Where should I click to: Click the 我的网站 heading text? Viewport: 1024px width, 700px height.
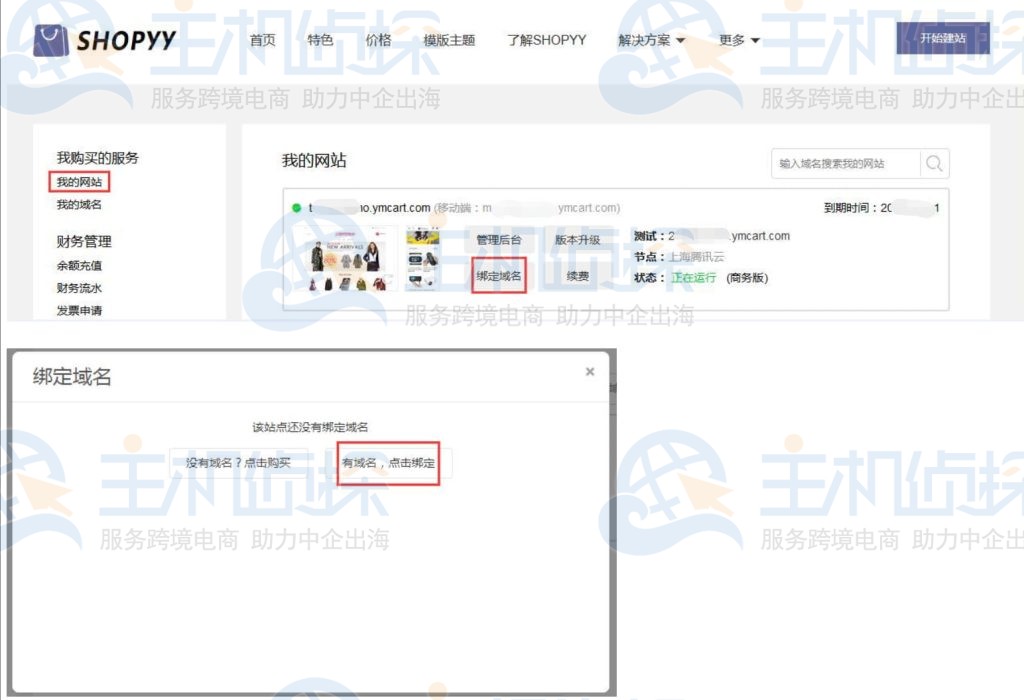(314, 160)
